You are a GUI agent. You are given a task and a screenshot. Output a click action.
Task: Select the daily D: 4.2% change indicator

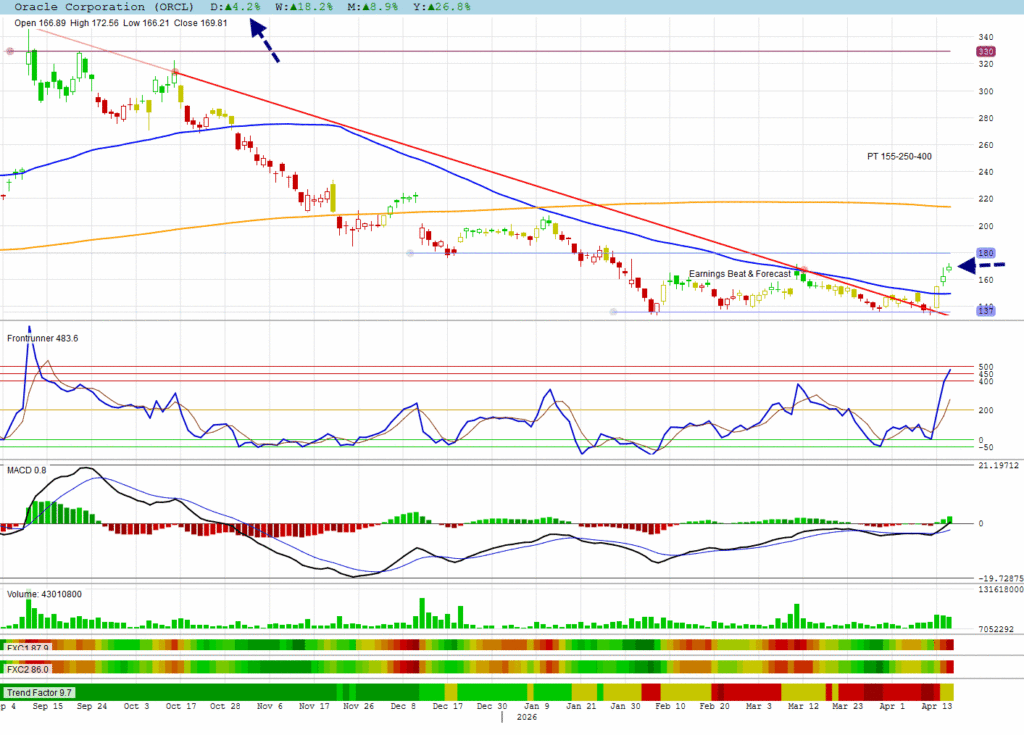click(x=241, y=7)
